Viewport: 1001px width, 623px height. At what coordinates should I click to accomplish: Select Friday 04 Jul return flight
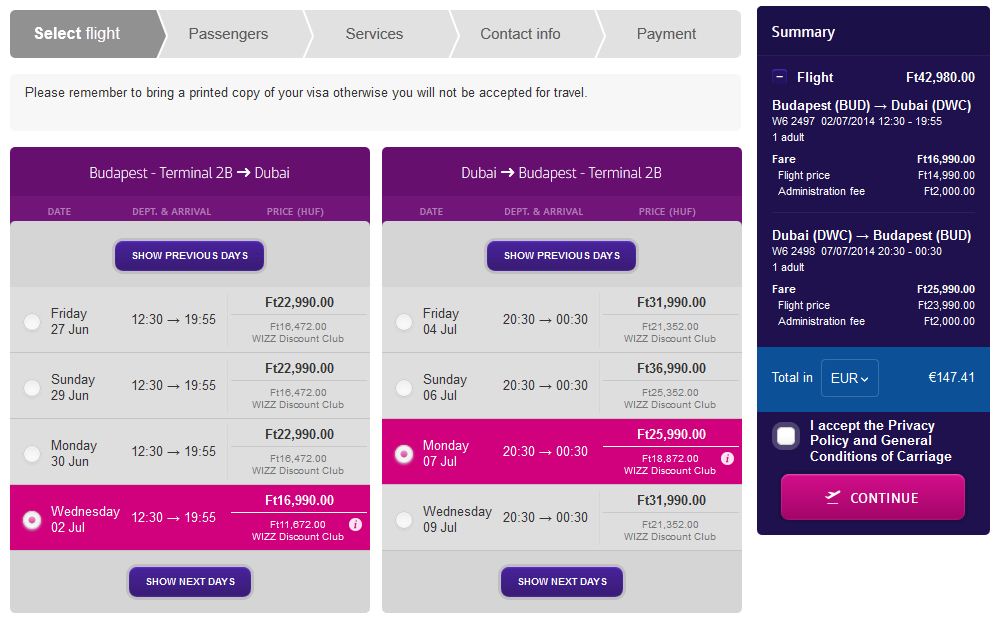[404, 321]
